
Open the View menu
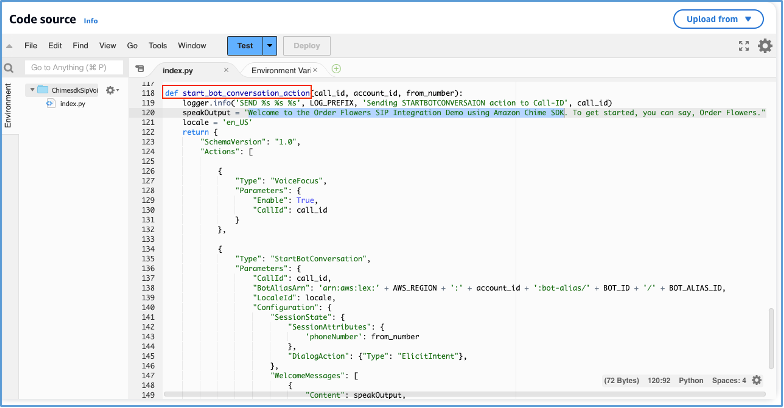click(x=108, y=46)
